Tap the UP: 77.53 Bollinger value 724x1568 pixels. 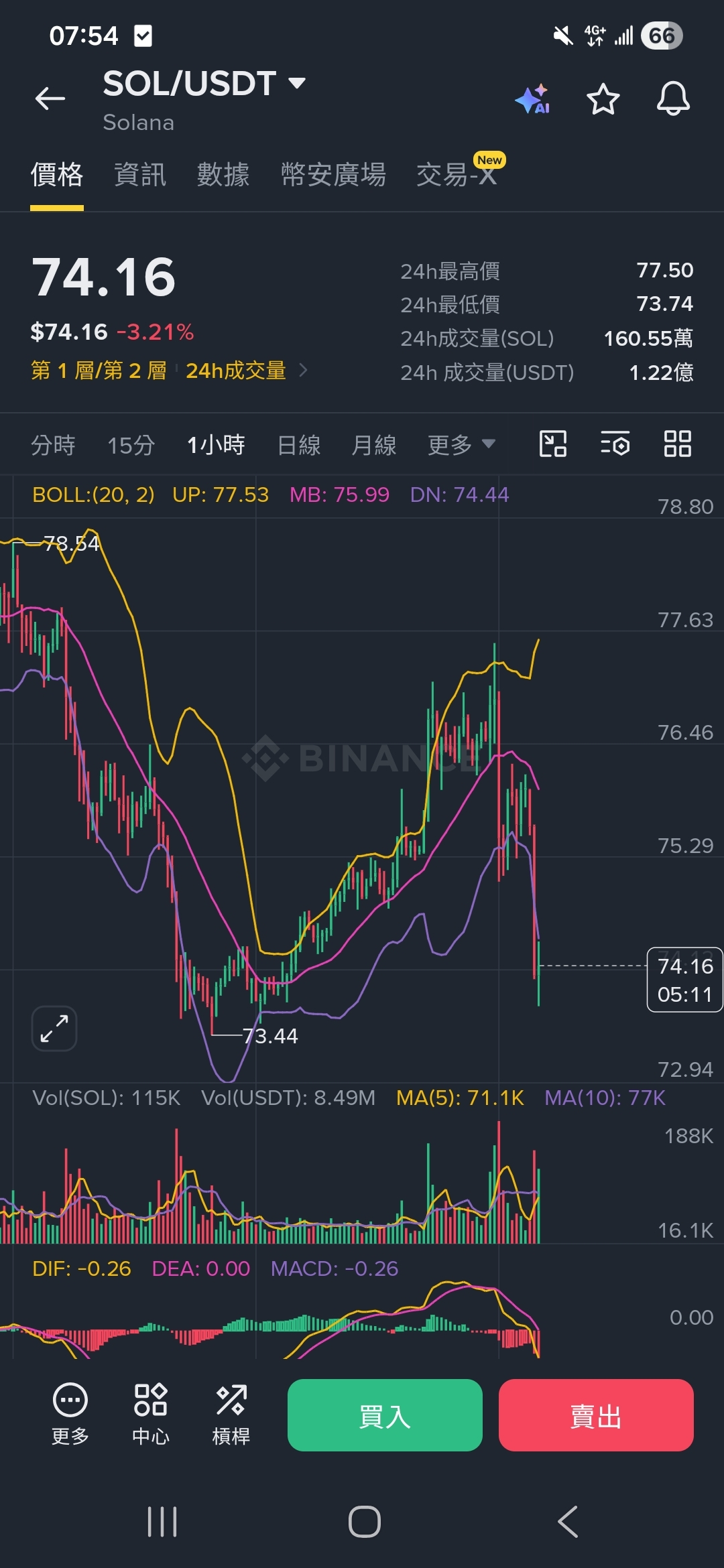[x=221, y=495]
